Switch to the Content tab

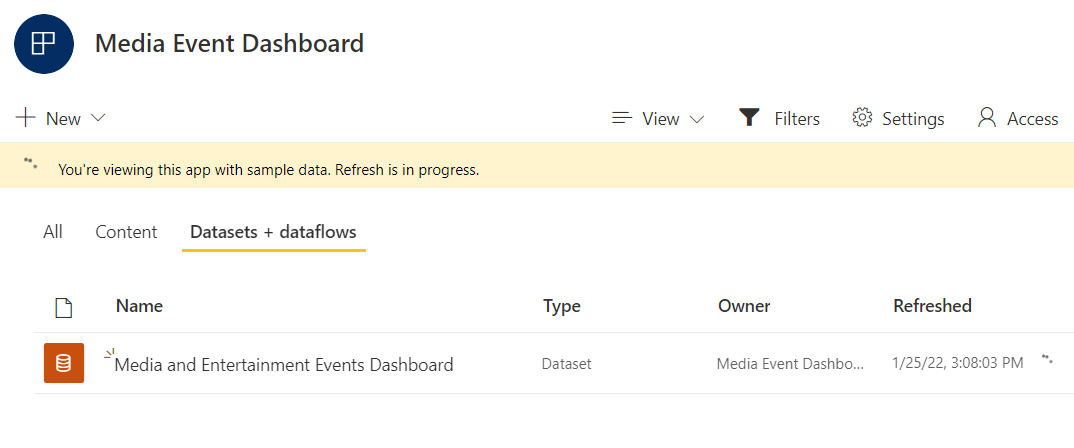coord(126,232)
